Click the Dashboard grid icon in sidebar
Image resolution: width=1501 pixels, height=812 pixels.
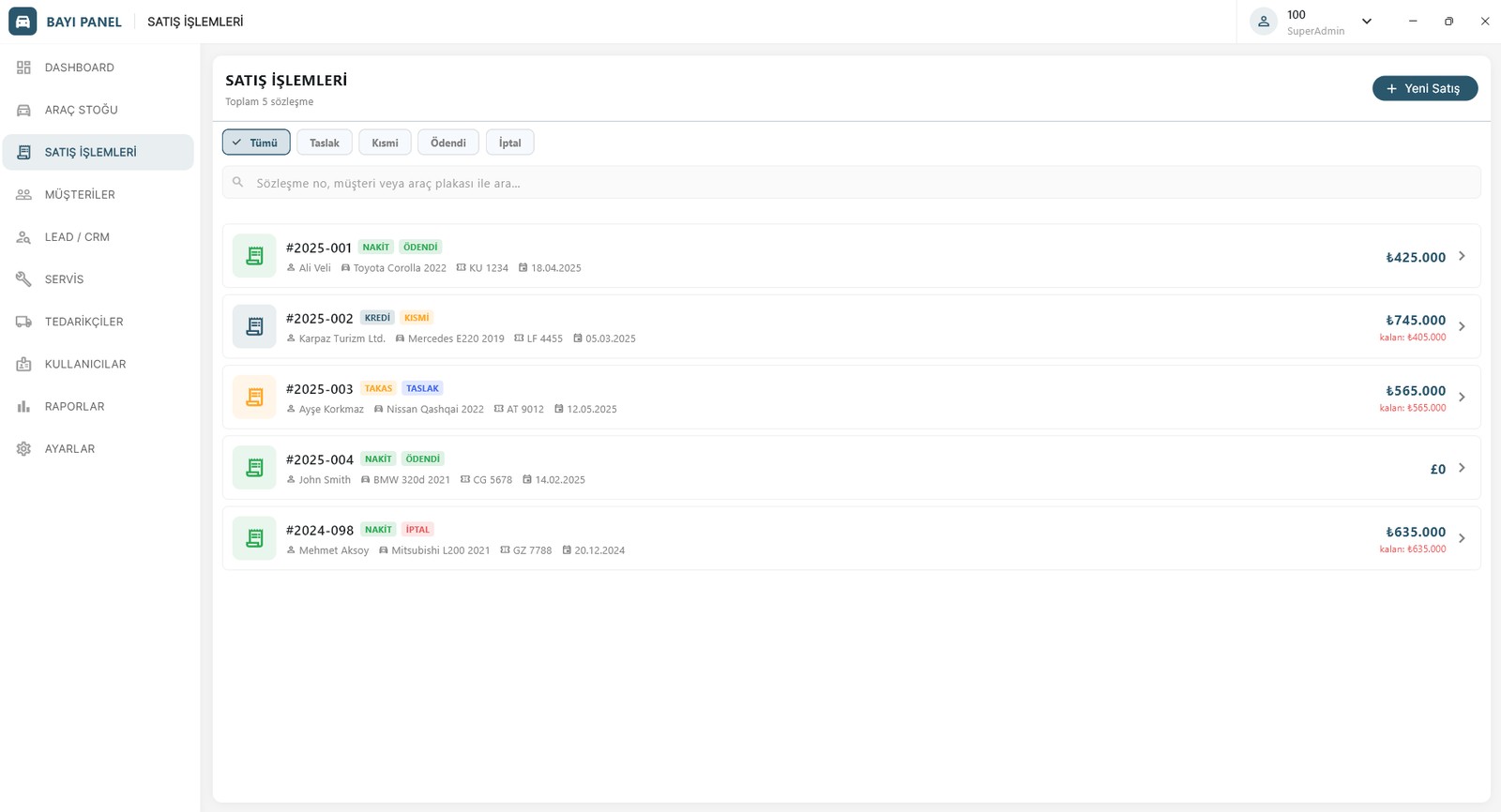[x=23, y=68]
